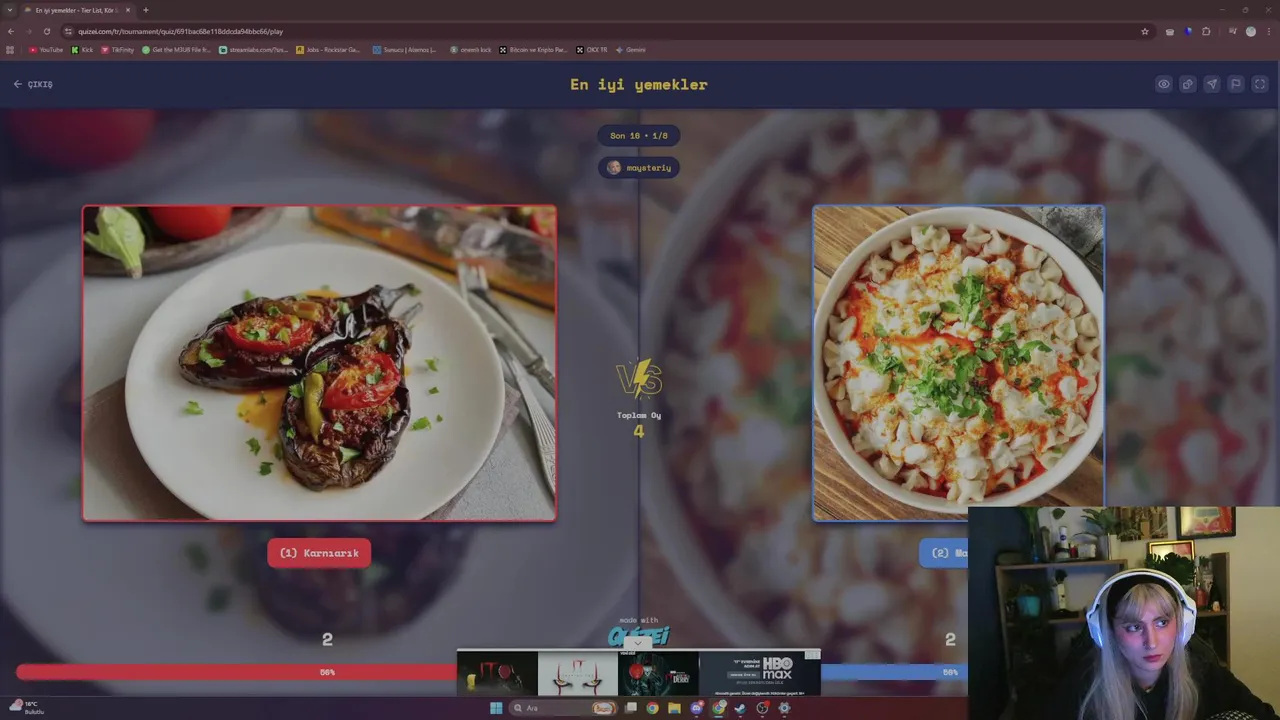The image size is (1280, 720).
Task: Share the quiz with paper plane icon
Action: [1212, 84]
